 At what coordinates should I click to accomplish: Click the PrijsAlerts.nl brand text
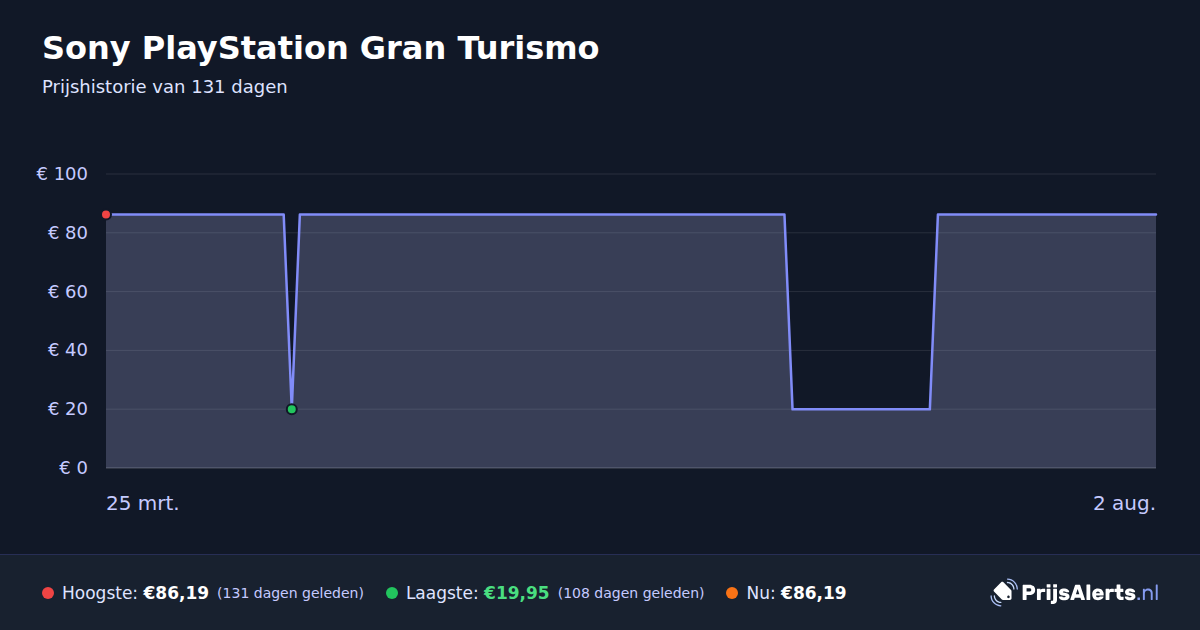coord(1090,593)
